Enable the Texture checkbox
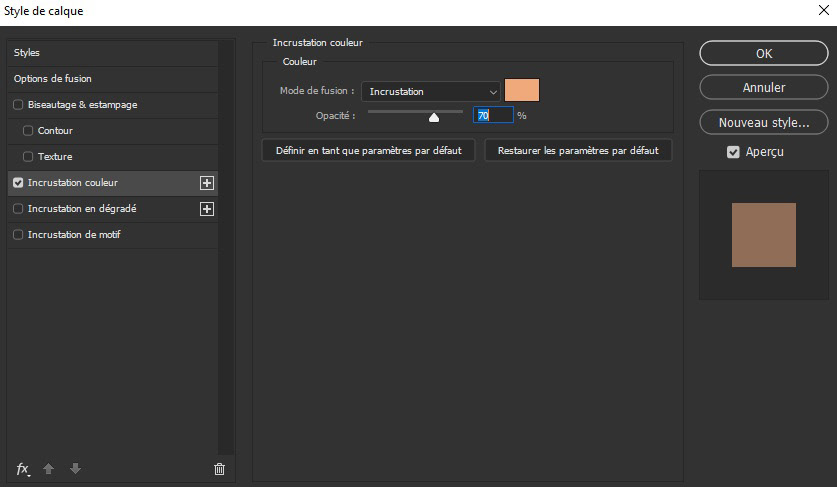 (28, 156)
